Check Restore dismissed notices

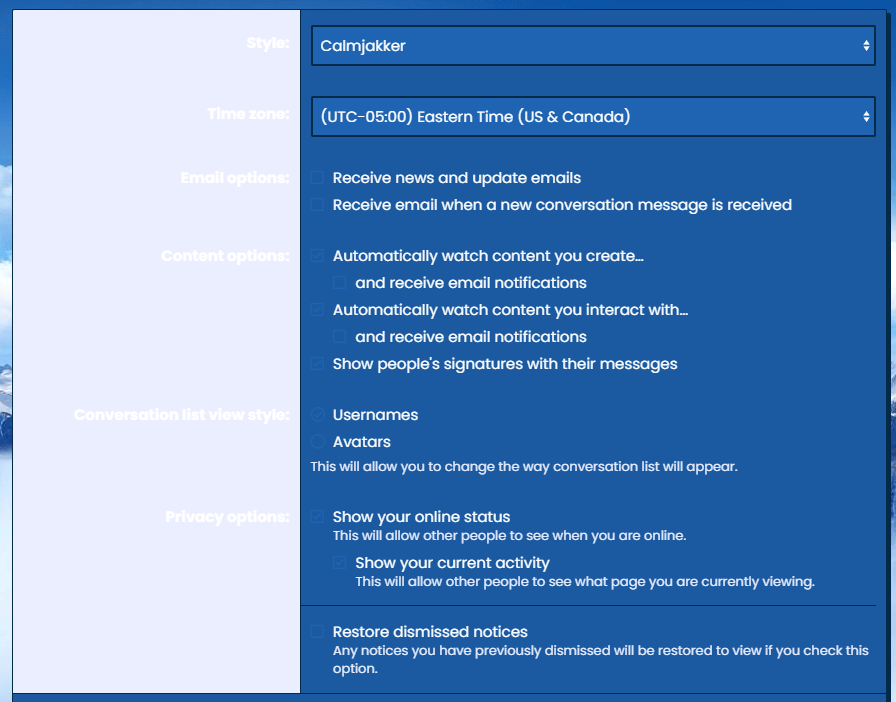pyautogui.click(x=317, y=632)
